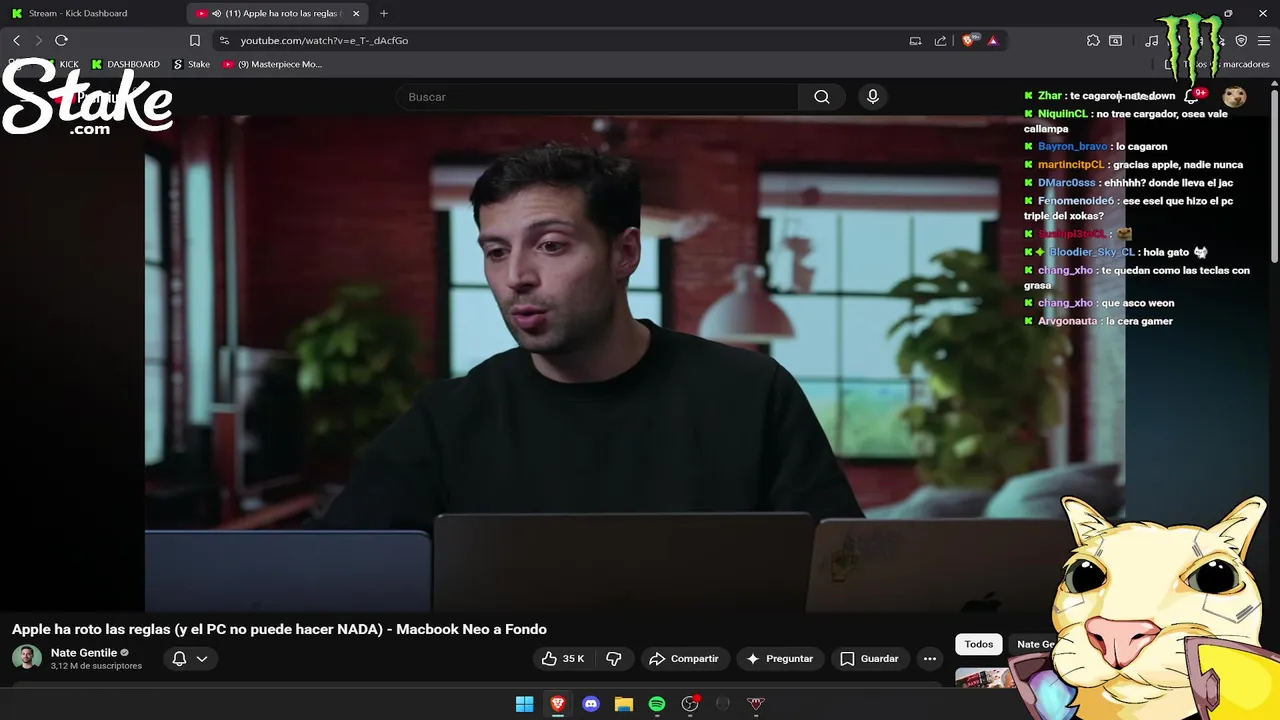Open the extensions puzzle icon
The width and height of the screenshot is (1280, 720).
(x=1093, y=40)
